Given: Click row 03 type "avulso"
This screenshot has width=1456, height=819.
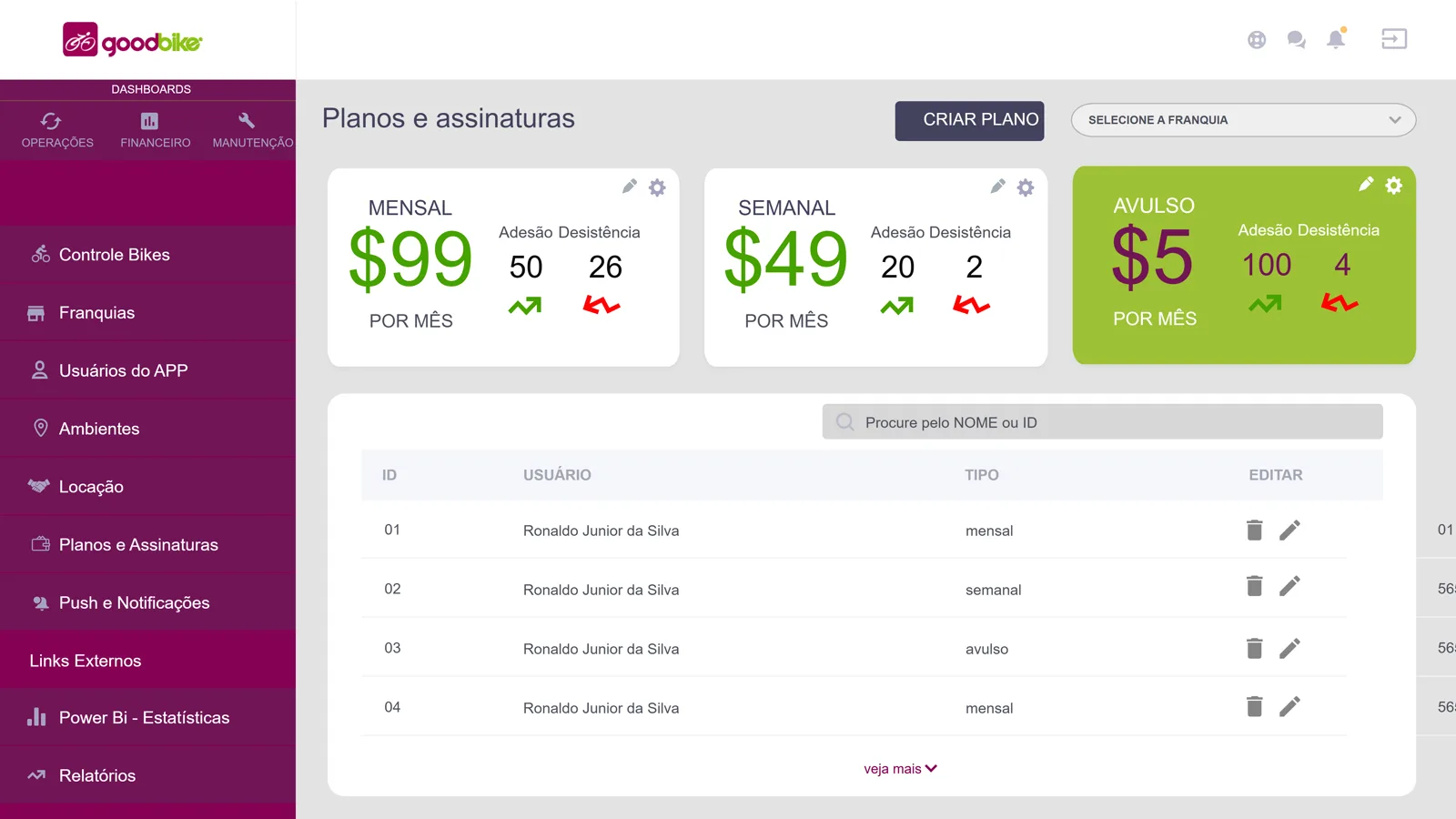Looking at the screenshot, I should 987,649.
